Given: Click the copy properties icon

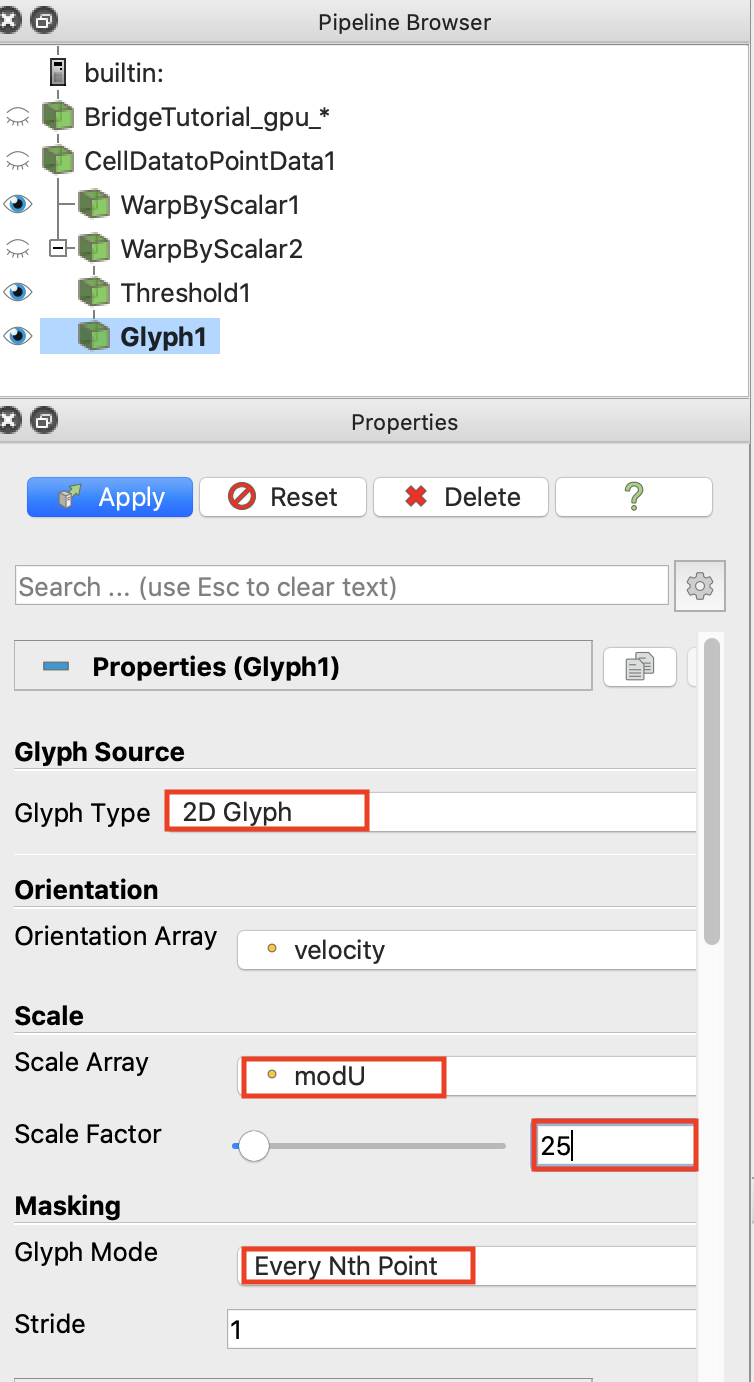Looking at the screenshot, I should [639, 667].
